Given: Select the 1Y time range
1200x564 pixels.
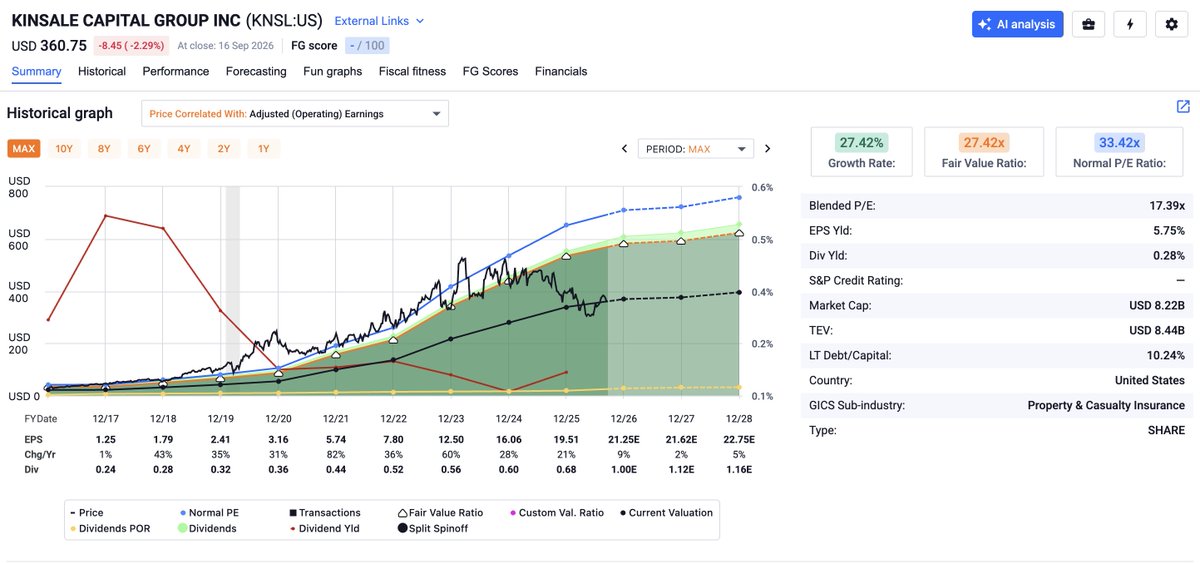Looking at the screenshot, I should pyautogui.click(x=264, y=149).
